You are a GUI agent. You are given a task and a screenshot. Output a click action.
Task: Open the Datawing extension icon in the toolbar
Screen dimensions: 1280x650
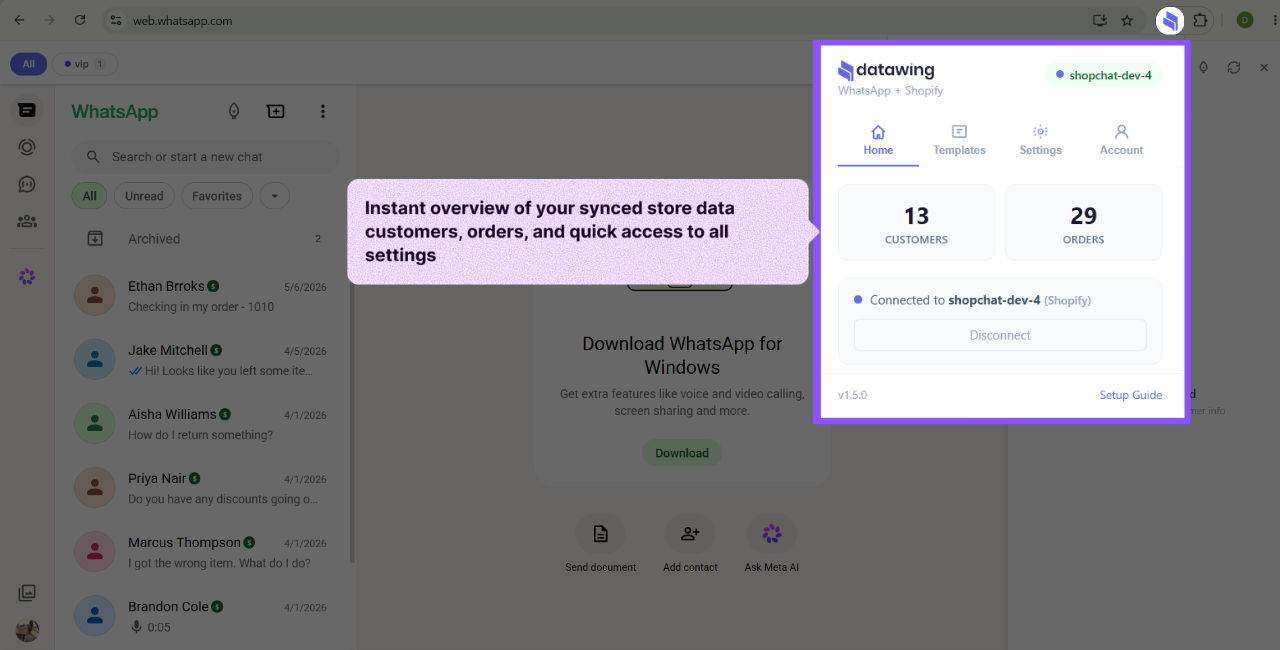[x=1170, y=20]
